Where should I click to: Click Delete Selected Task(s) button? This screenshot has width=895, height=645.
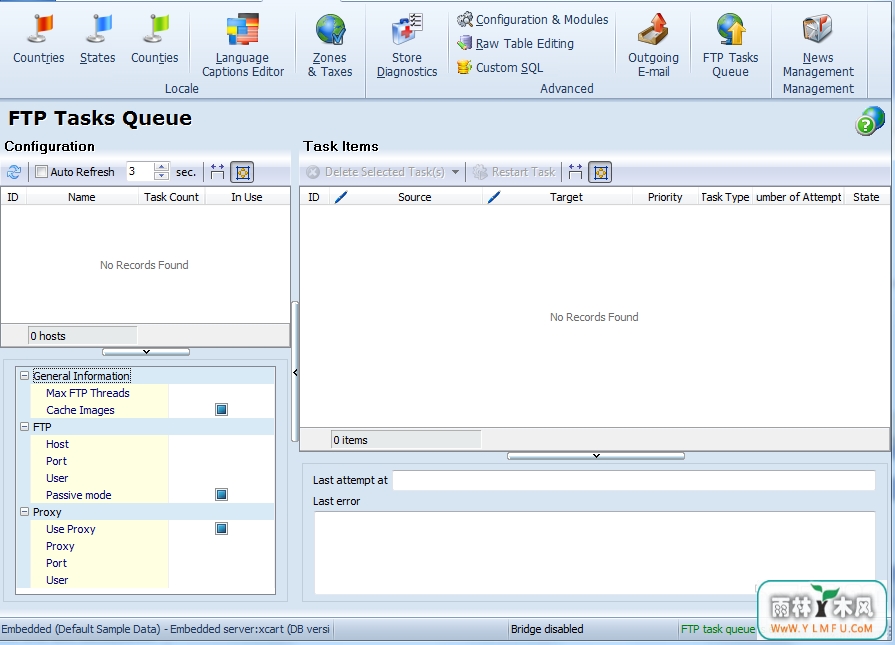376,172
